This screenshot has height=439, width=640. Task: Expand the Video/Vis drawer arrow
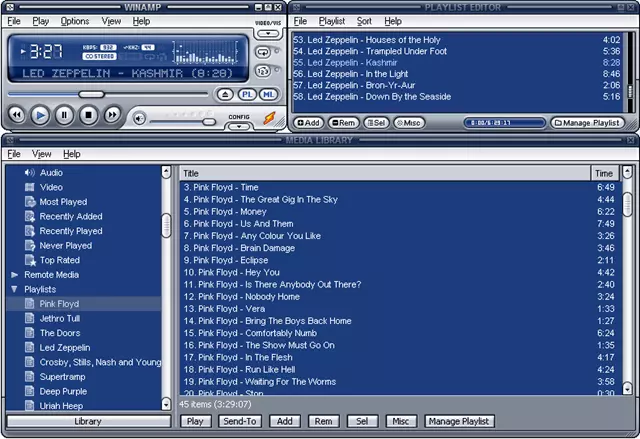pyautogui.click(x=268, y=33)
